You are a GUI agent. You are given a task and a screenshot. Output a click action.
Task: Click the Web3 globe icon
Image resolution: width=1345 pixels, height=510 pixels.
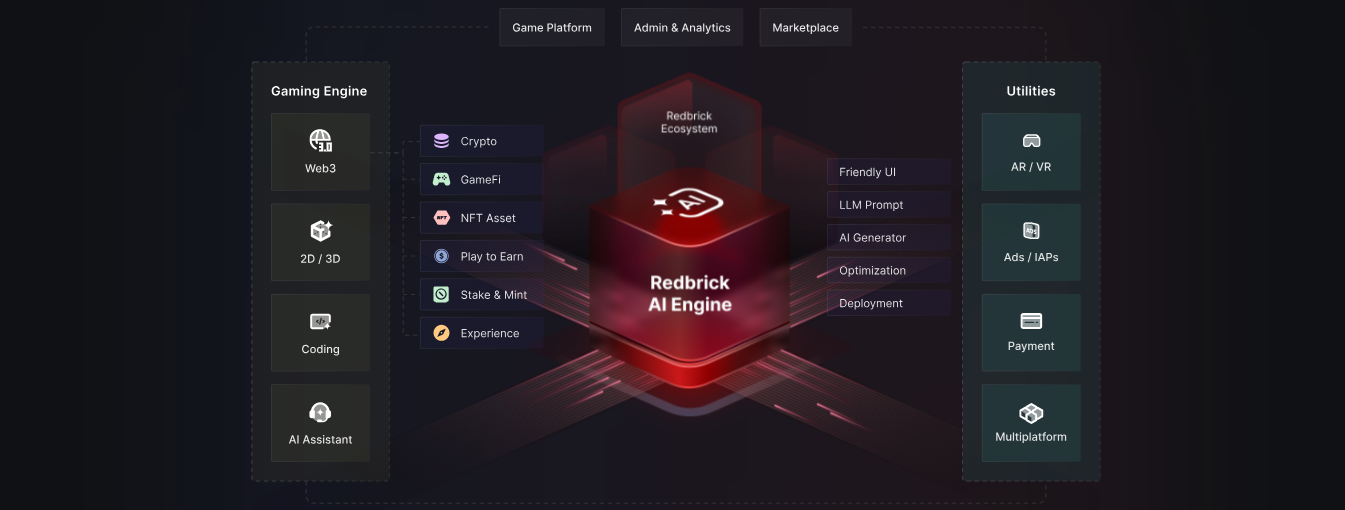320,140
